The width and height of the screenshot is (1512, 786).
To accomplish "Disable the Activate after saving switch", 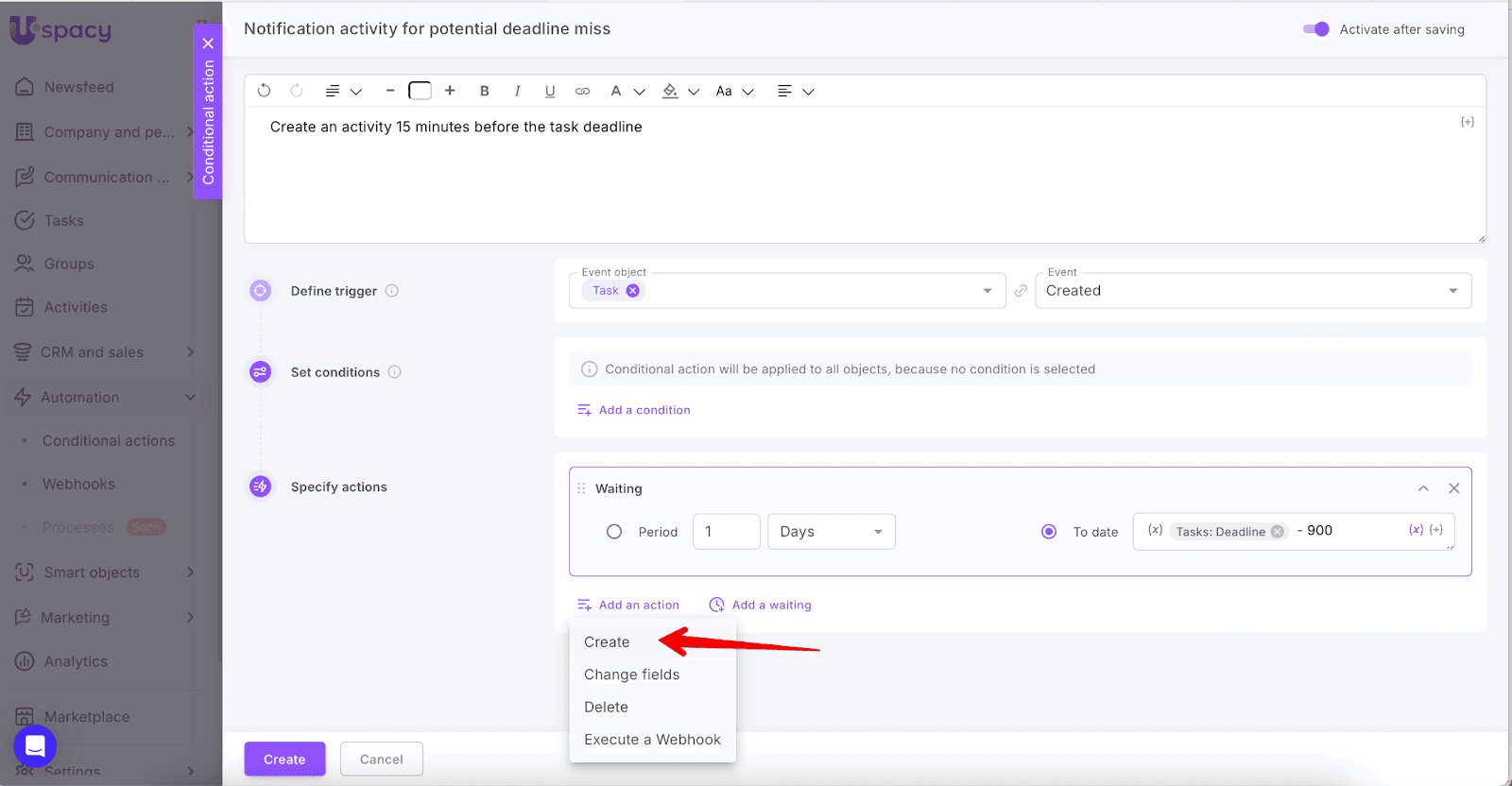I will click(1315, 29).
